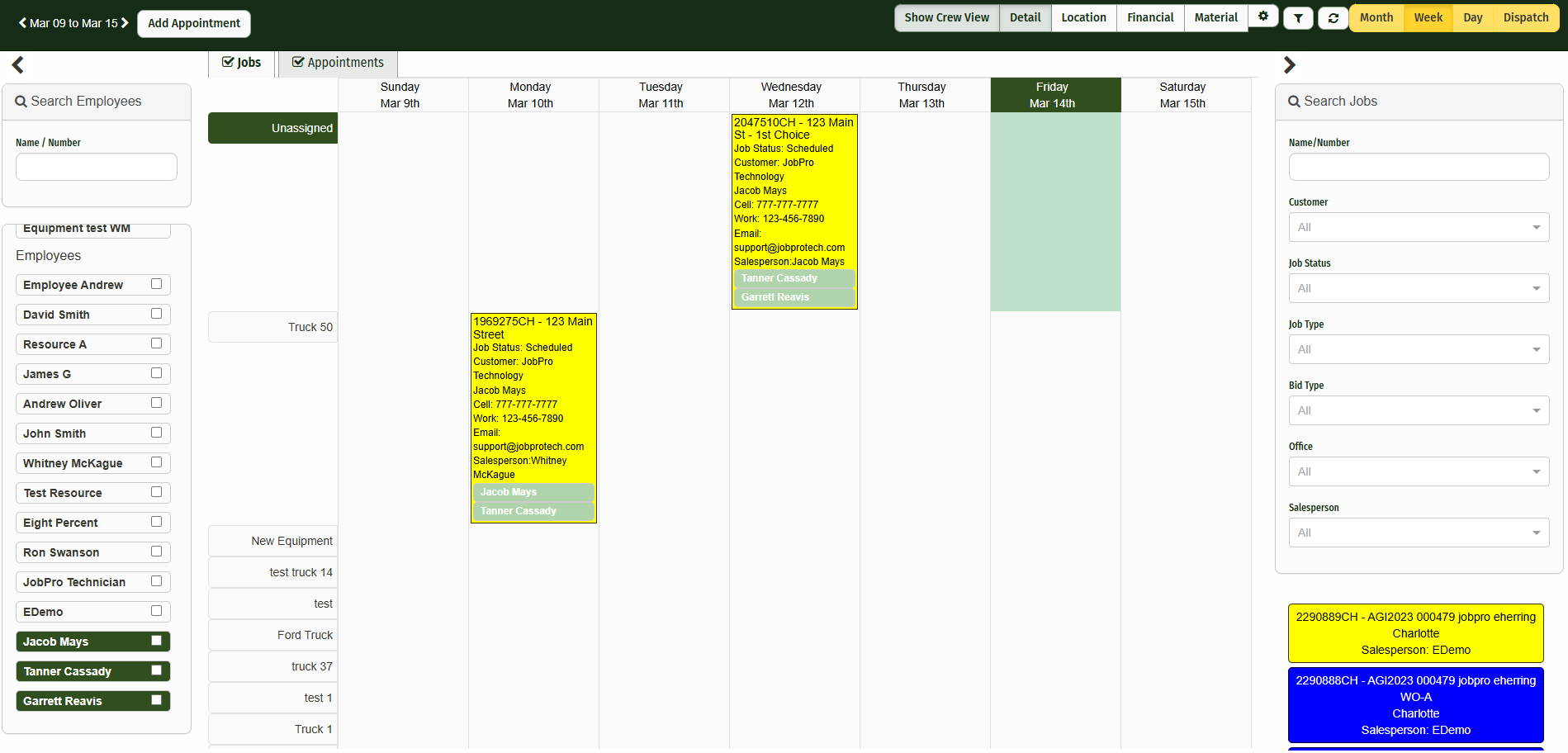Focus the employee Name / Number field
Viewport: 1568px width, 753px height.
[97, 167]
